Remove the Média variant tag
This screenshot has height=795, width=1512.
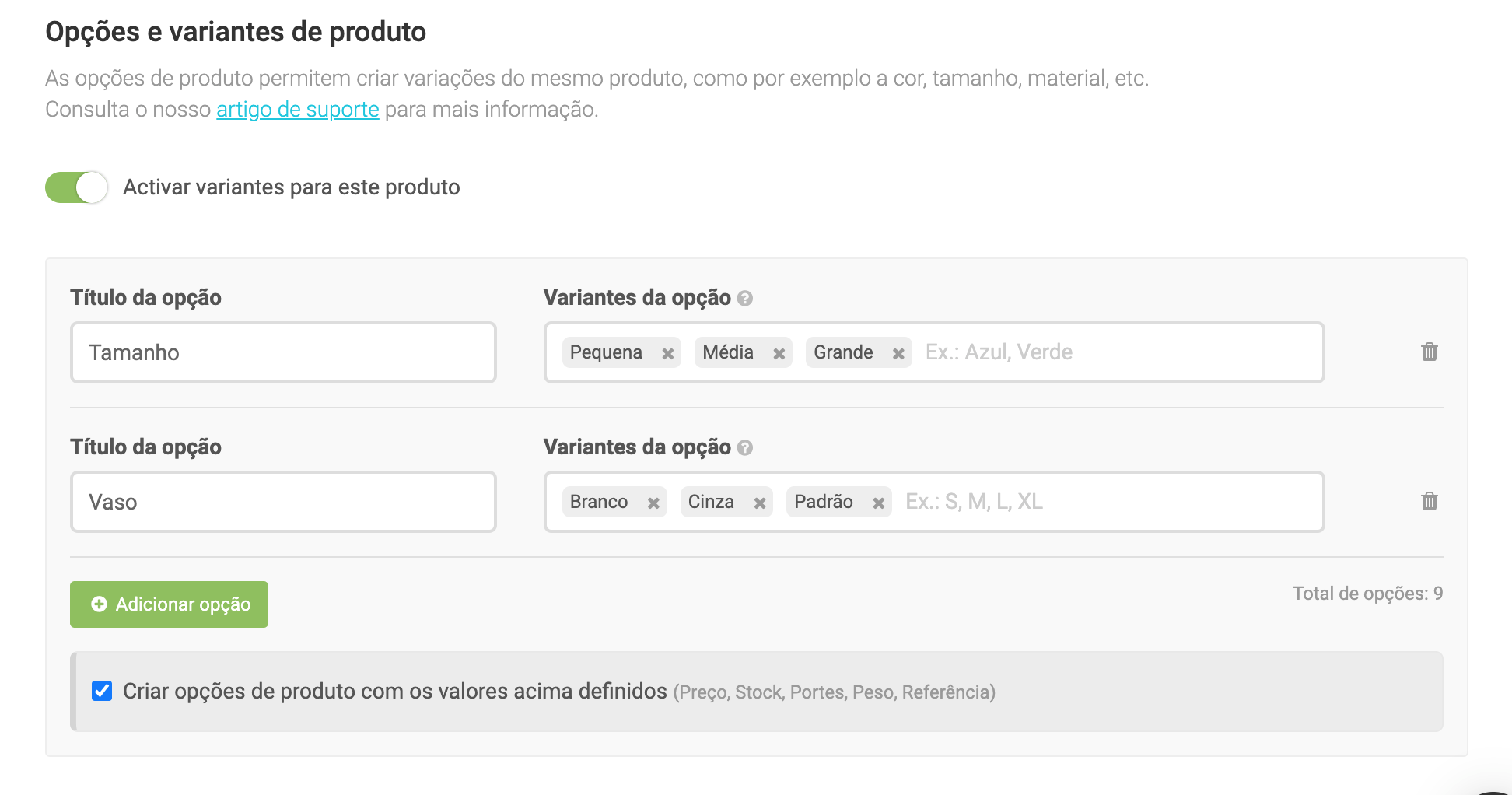(779, 354)
